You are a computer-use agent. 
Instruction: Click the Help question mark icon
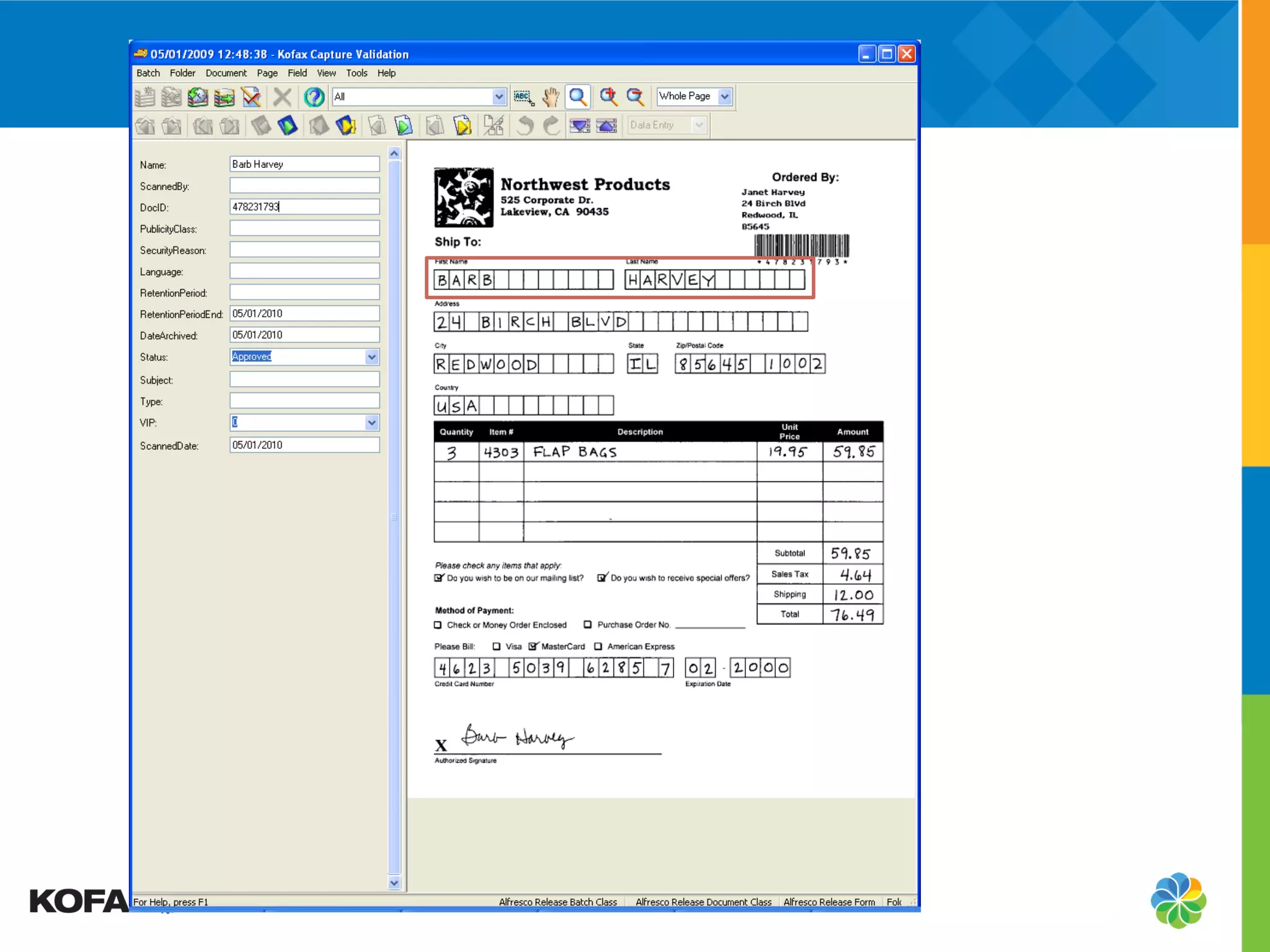pos(314,97)
